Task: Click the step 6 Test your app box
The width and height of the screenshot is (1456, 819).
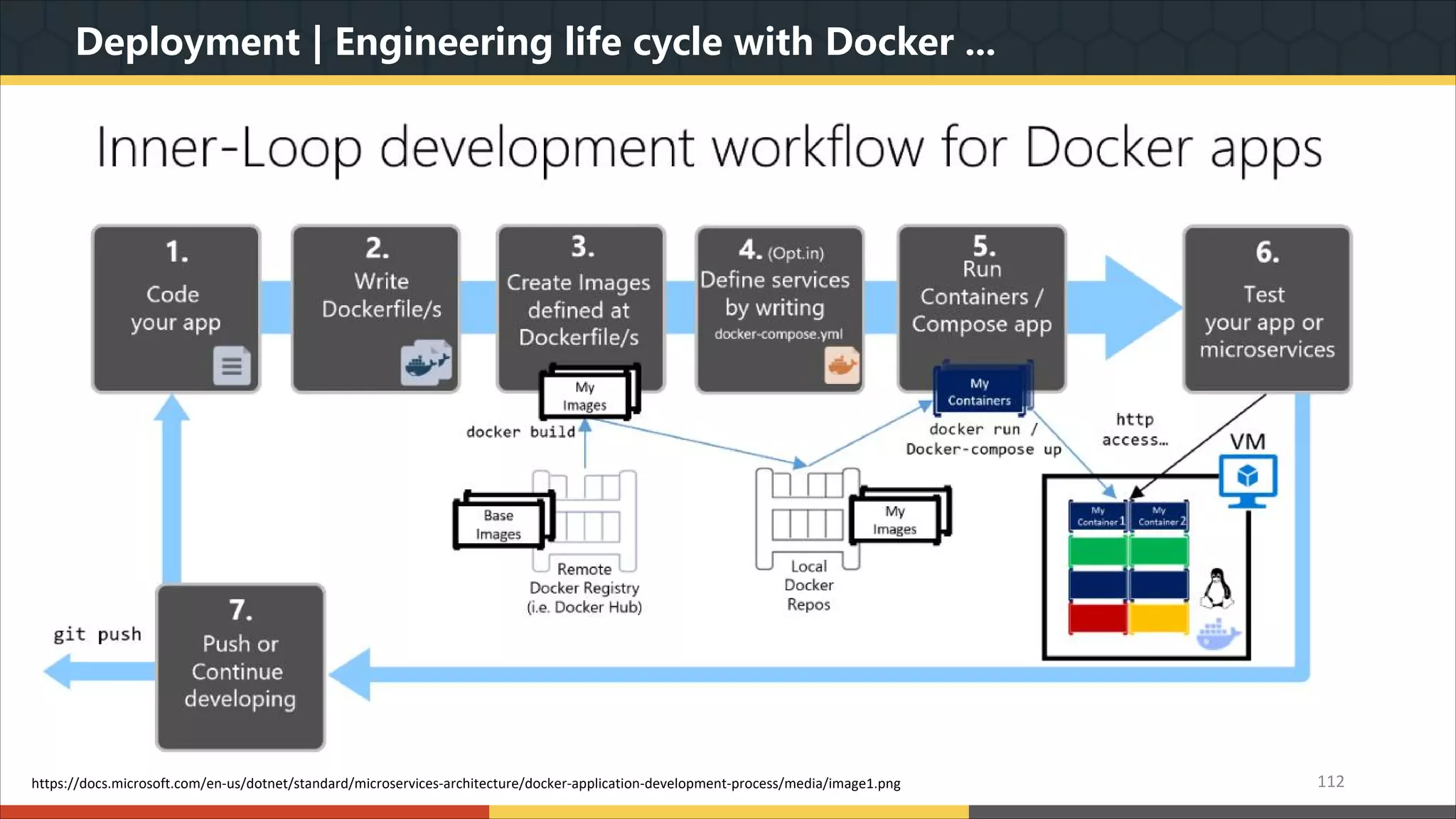Action: point(1267,309)
